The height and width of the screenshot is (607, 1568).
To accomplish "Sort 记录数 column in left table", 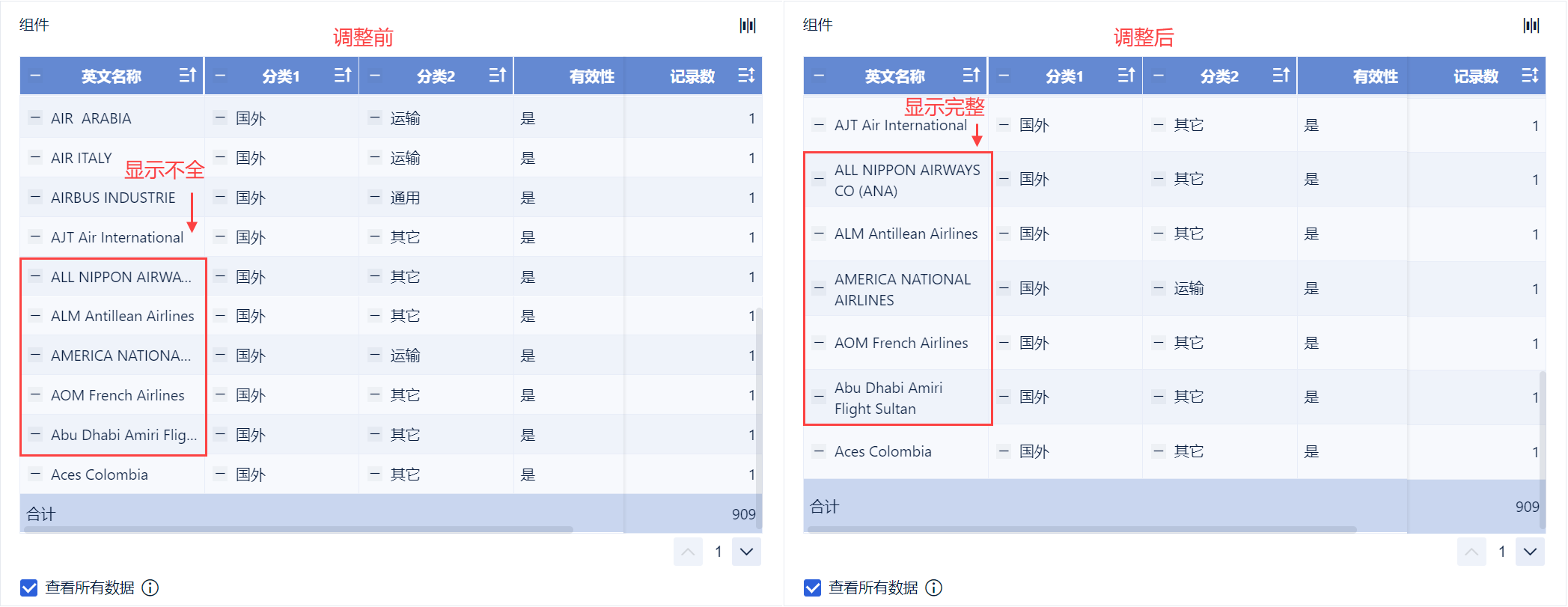I will point(746,76).
